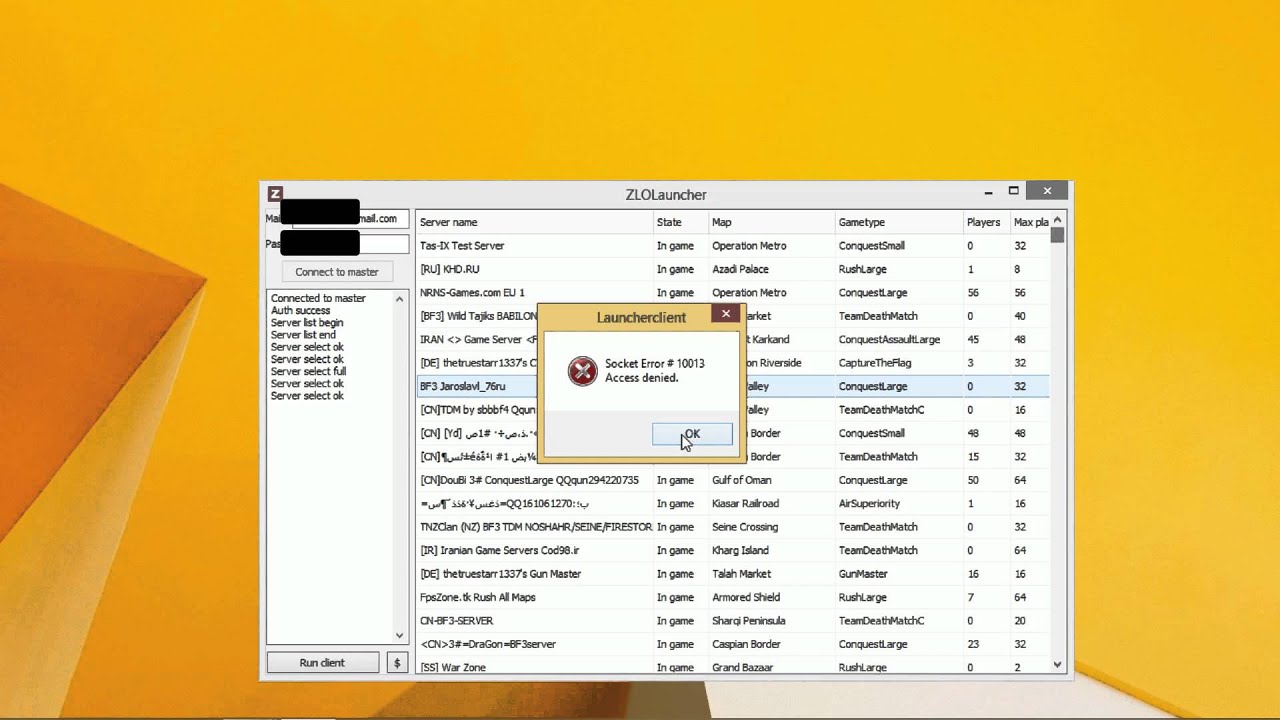Sort by Gametype column header
1280x720 pixels.
899,222
